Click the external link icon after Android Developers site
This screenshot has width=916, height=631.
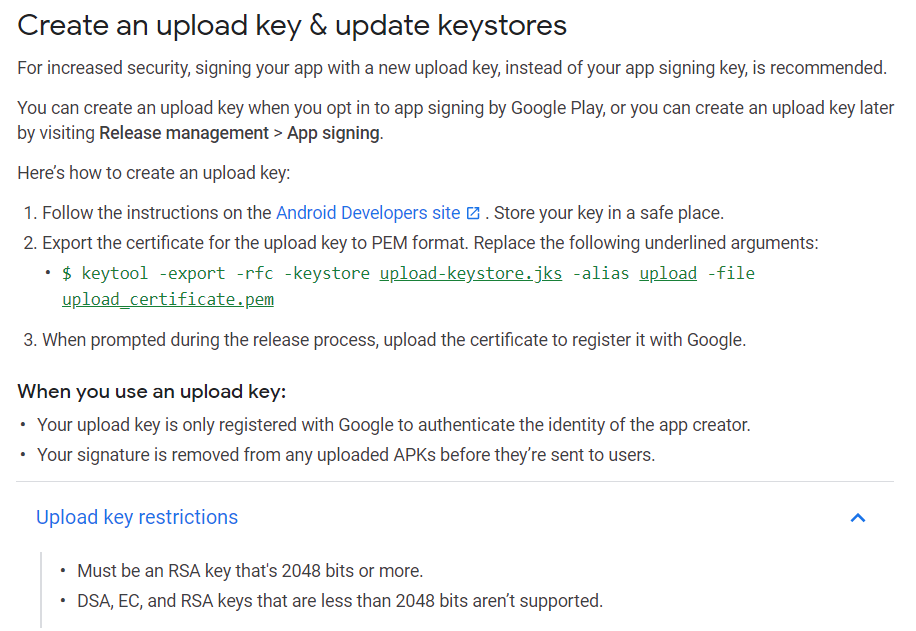coord(473,213)
